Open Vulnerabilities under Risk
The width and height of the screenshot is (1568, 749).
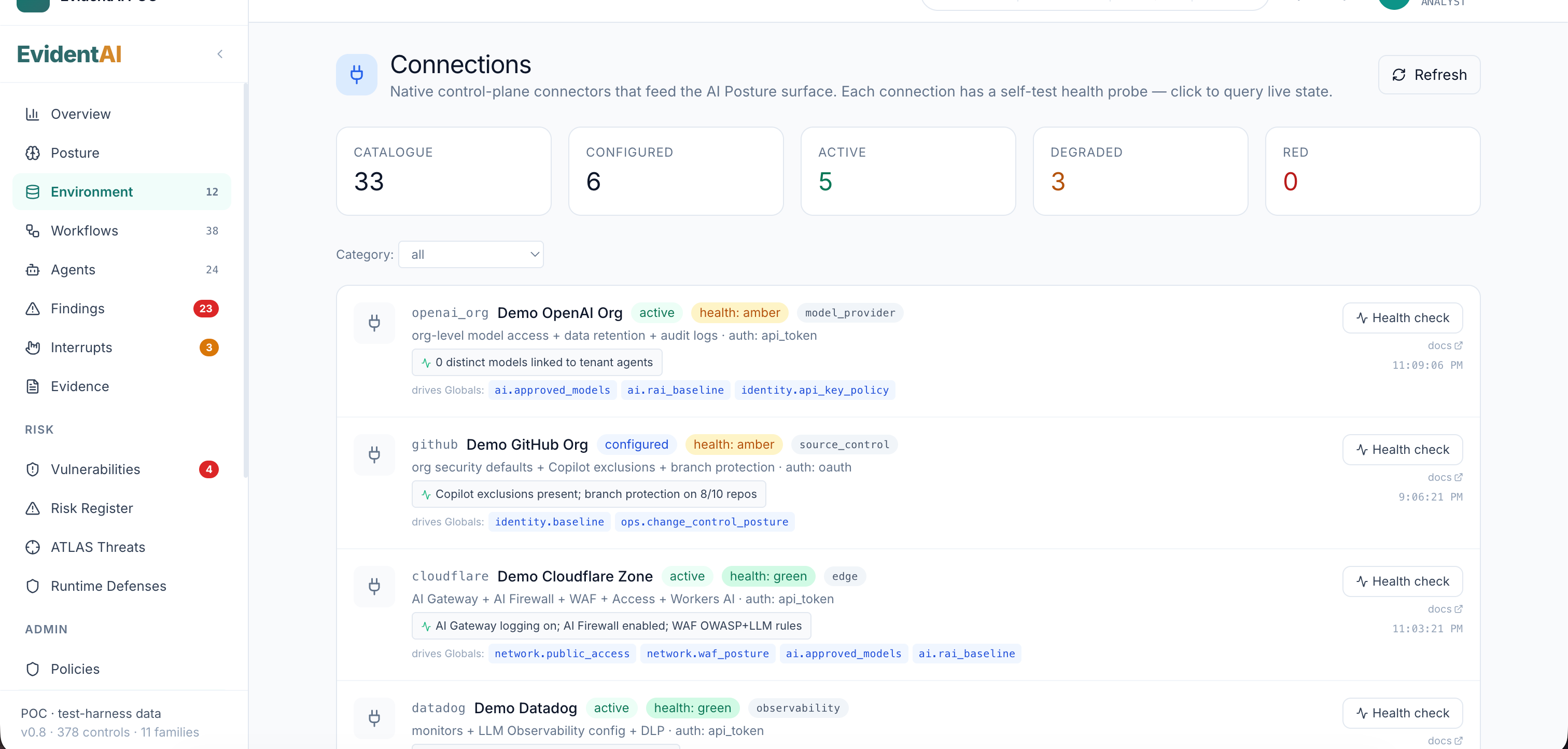click(122, 469)
